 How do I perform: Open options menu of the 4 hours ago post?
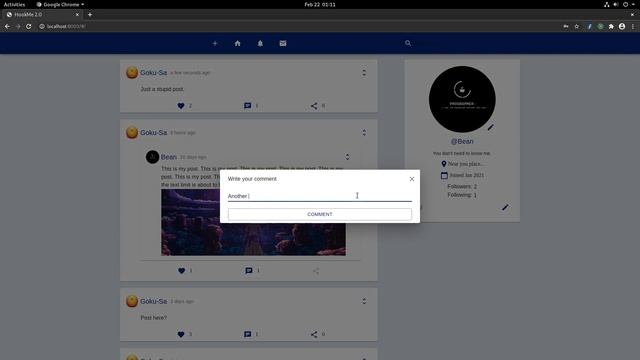tap(364, 133)
